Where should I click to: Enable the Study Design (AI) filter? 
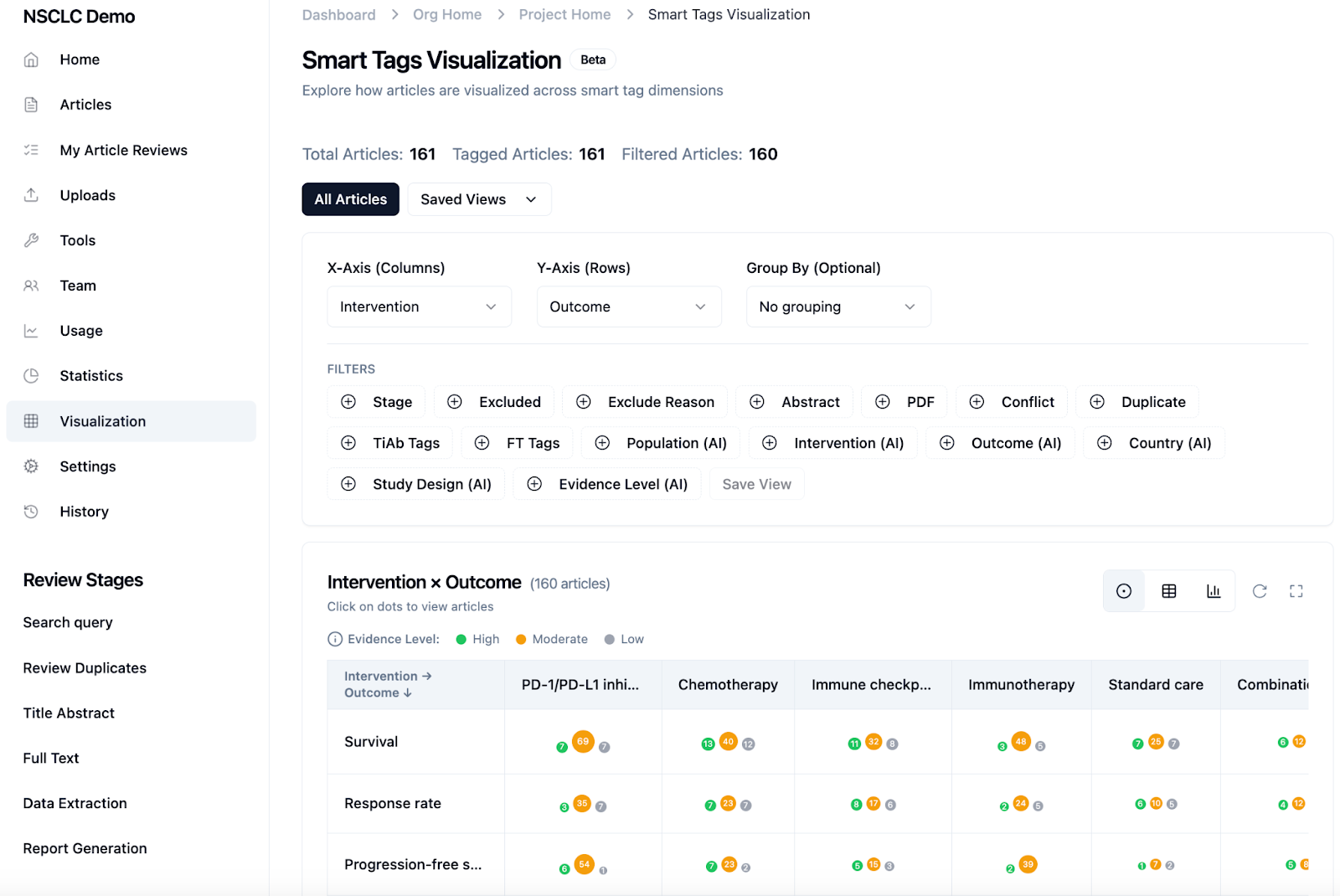(415, 484)
